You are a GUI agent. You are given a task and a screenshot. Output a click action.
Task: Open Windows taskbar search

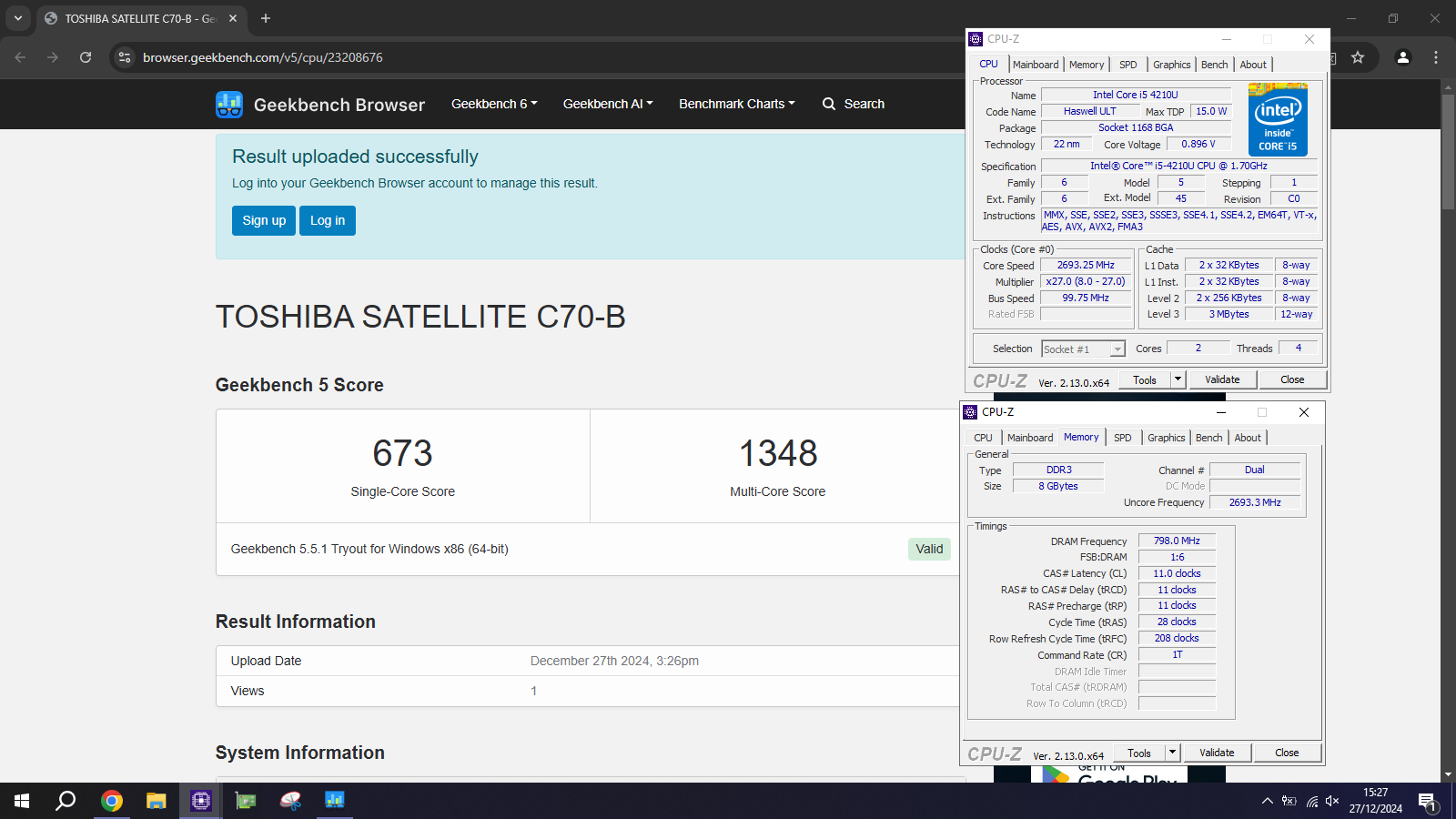coord(66,801)
